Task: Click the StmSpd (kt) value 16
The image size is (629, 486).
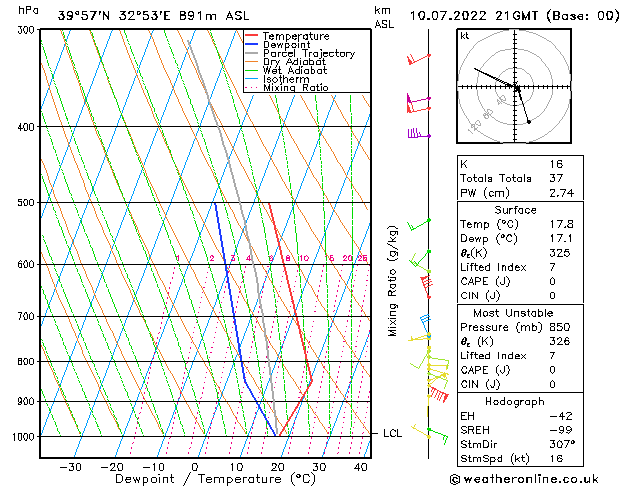Action: click(556, 458)
